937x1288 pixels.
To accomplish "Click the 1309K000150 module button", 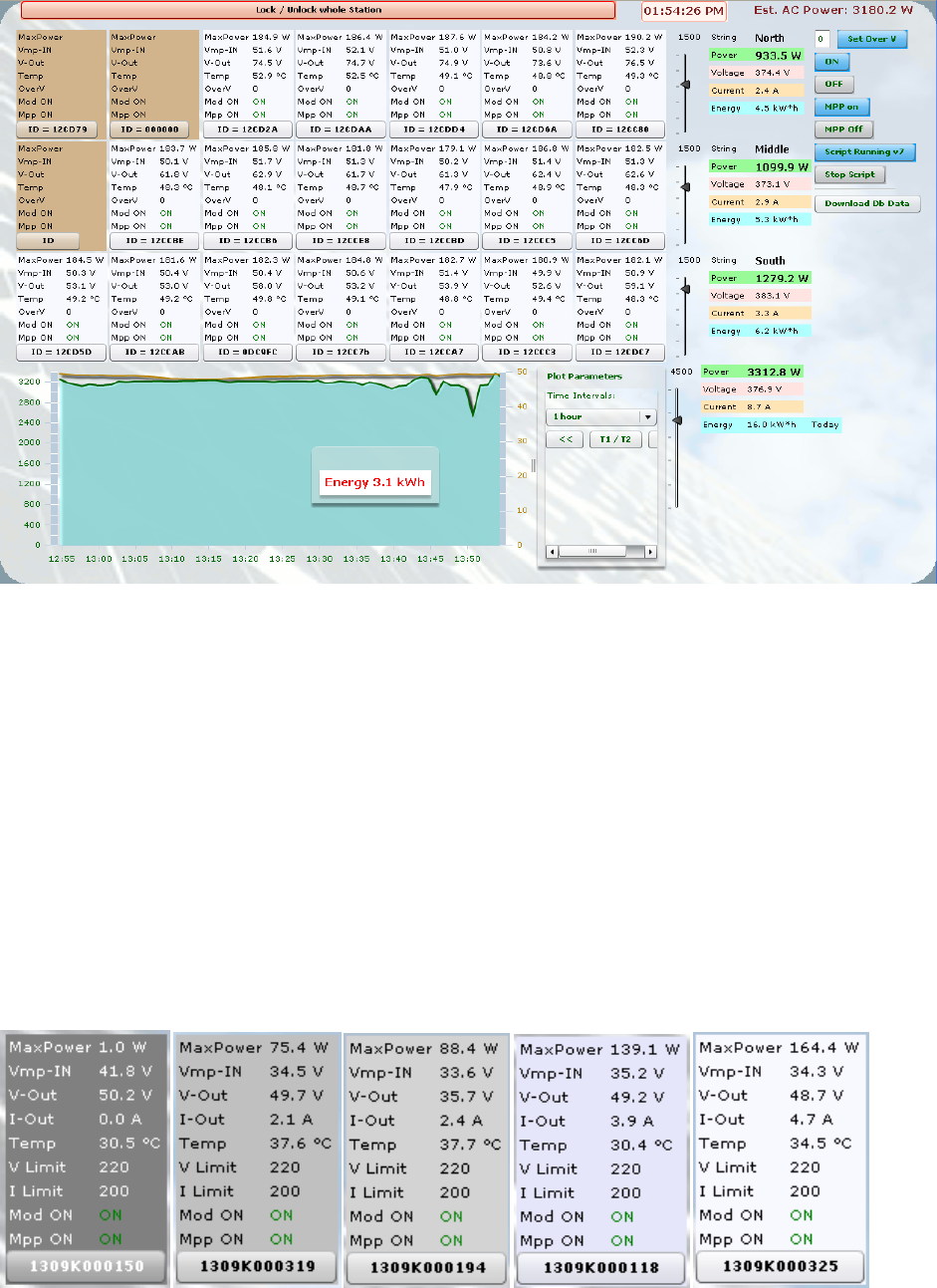I will coord(87,1267).
